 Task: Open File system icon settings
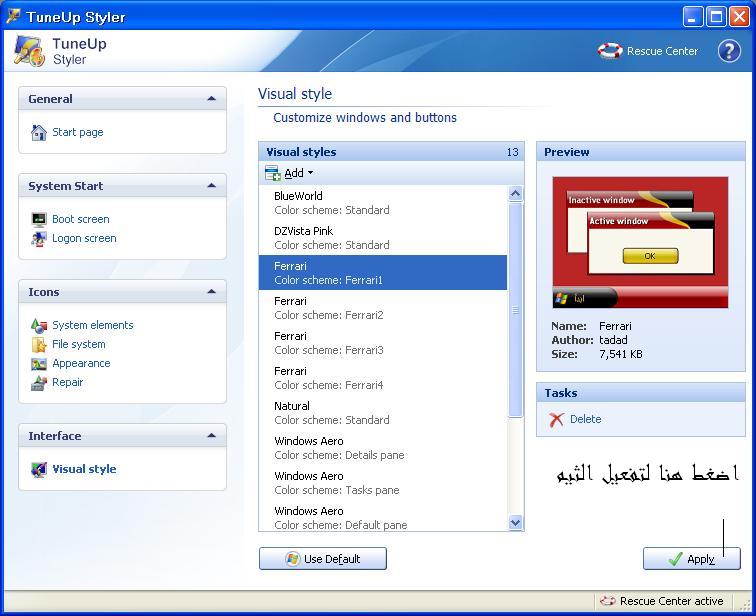click(x=79, y=345)
